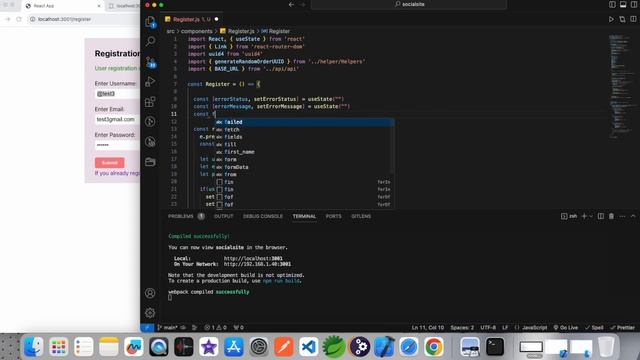Open Postman from the dock
The image size is (640, 360).
284,347
